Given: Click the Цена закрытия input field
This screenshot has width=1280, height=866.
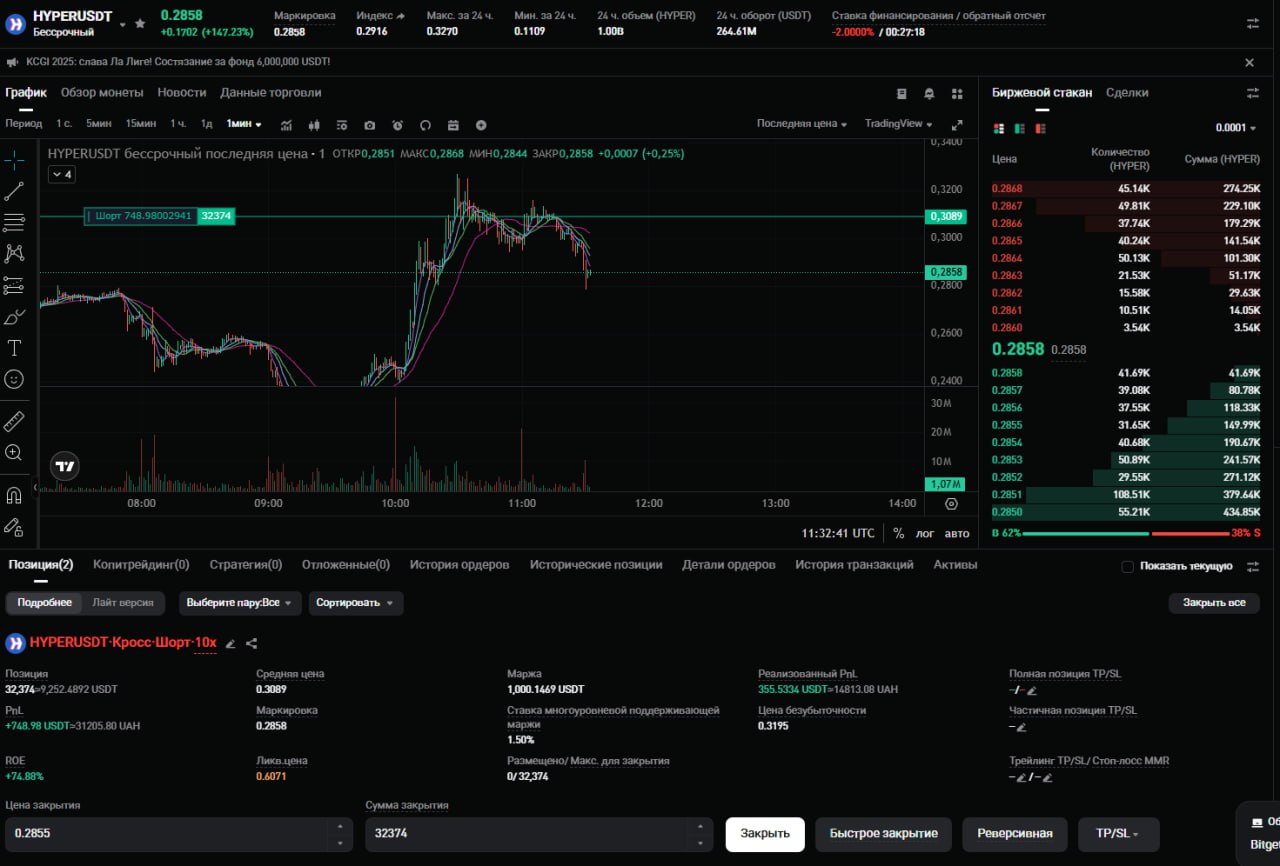Looking at the screenshot, I should click(x=180, y=833).
